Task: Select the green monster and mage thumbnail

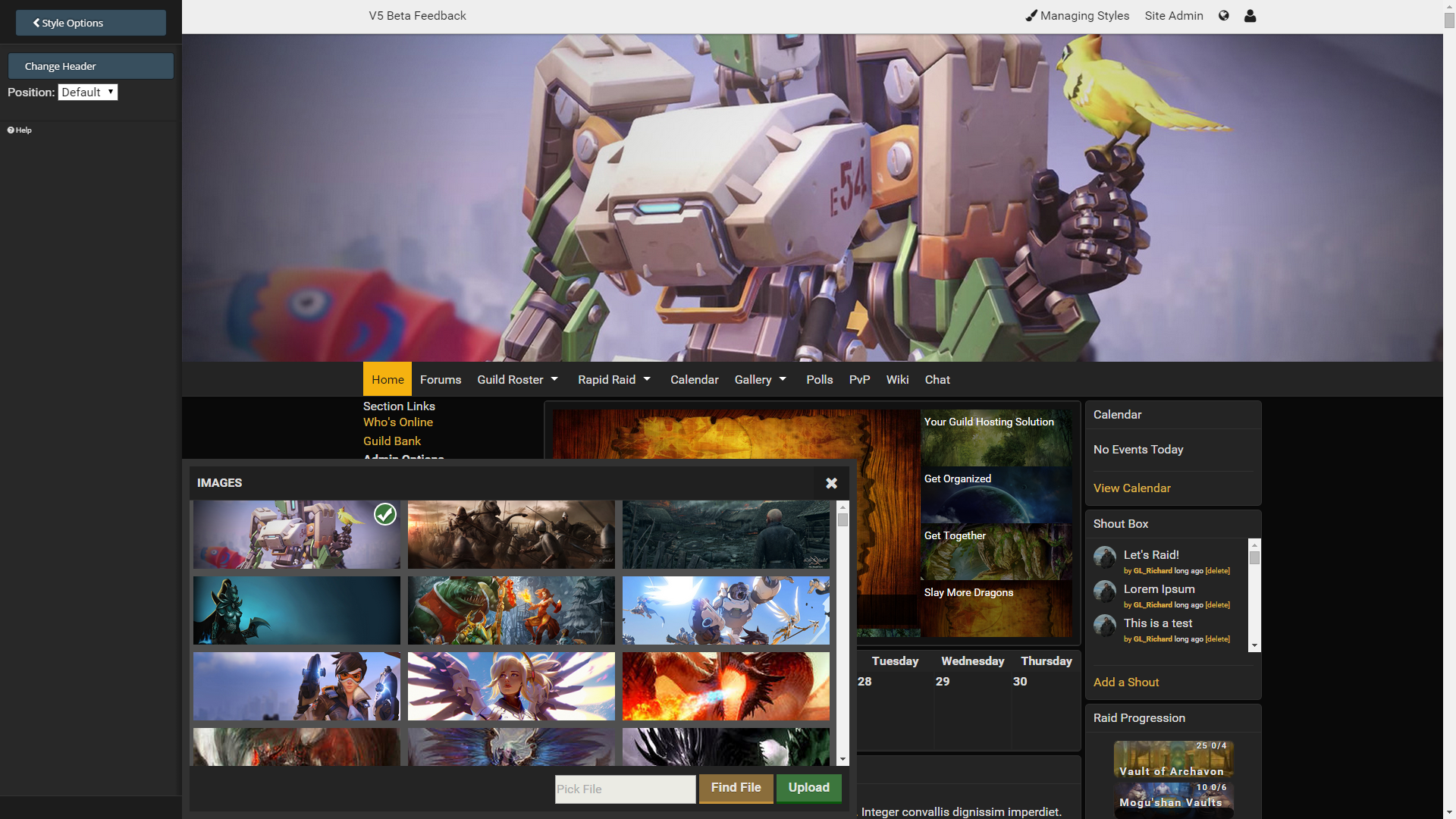Action: pos(511,610)
